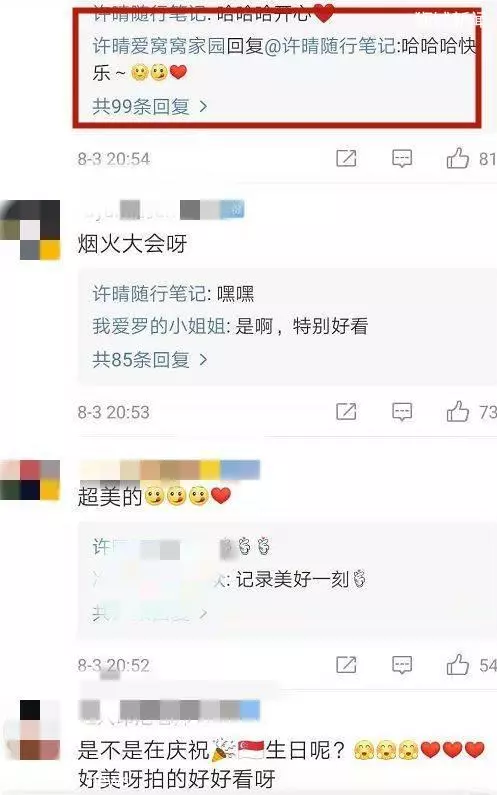This screenshot has height=795, width=497.
Task: Open avatar of 烟火大会呀 commenter
Action: [31, 230]
